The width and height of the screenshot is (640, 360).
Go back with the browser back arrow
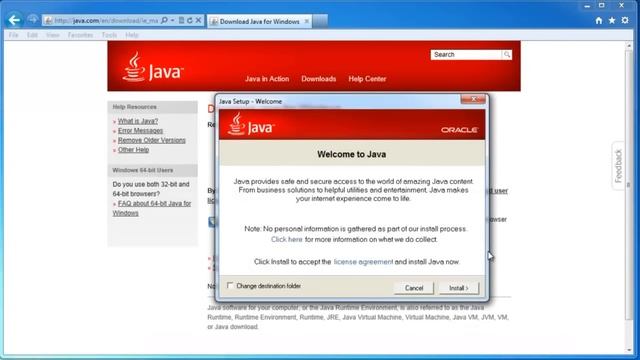[14, 20]
